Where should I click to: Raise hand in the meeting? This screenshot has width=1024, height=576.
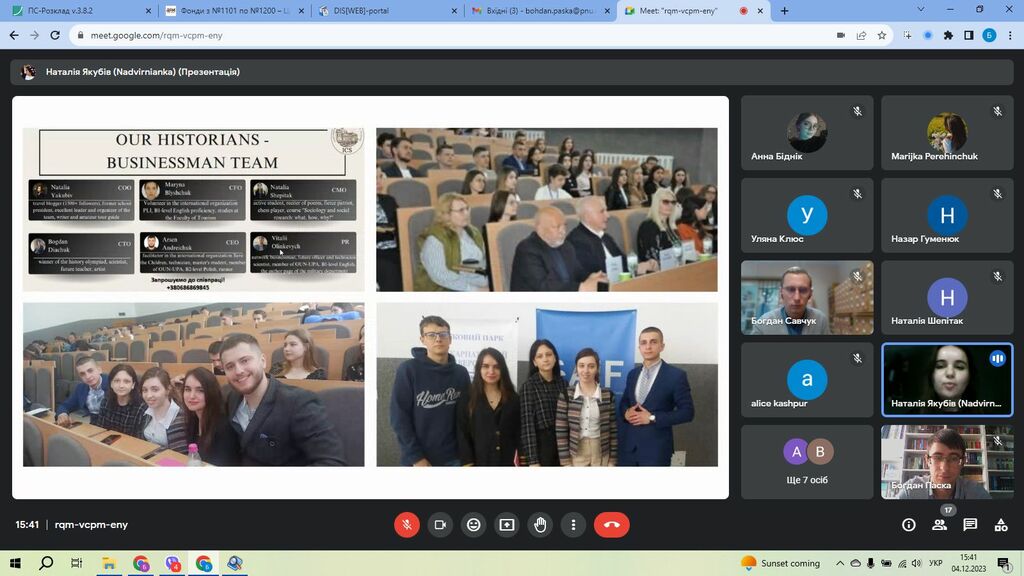point(540,525)
